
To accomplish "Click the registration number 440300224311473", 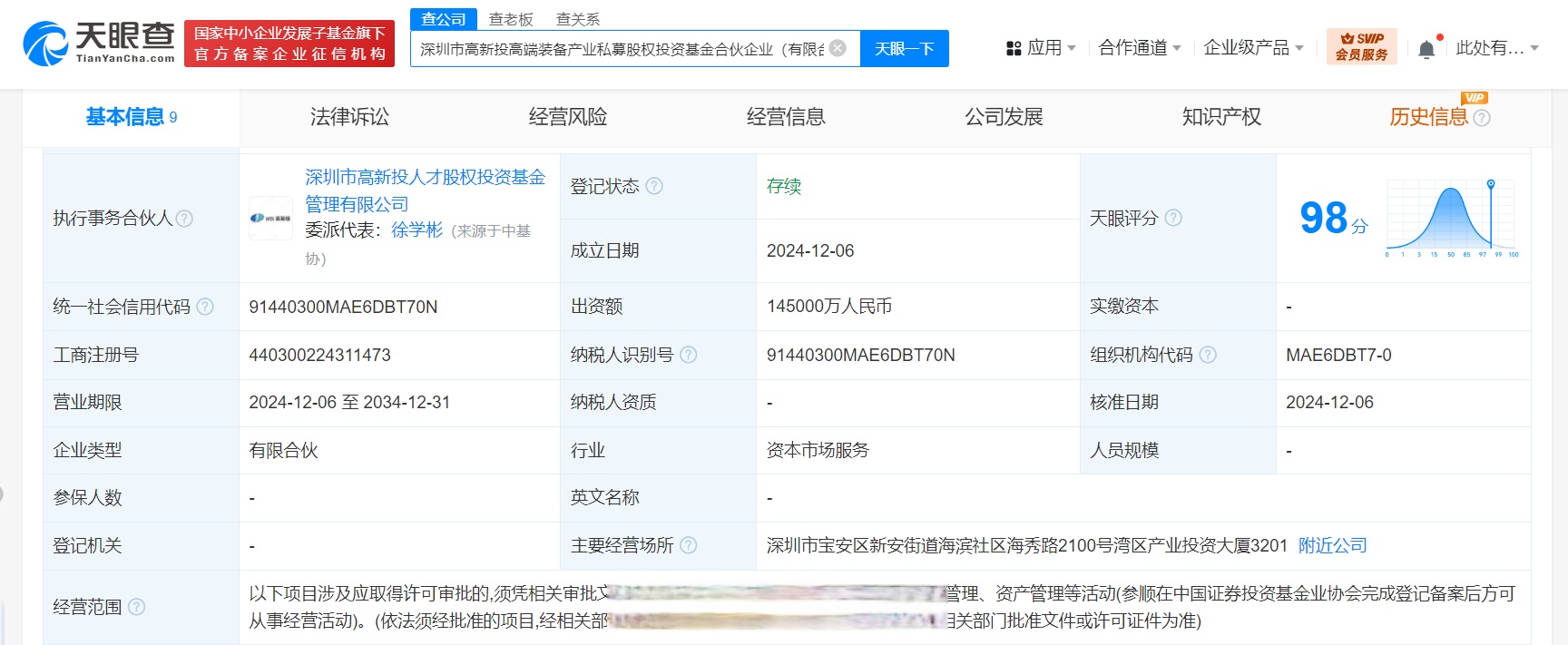I will (319, 355).
